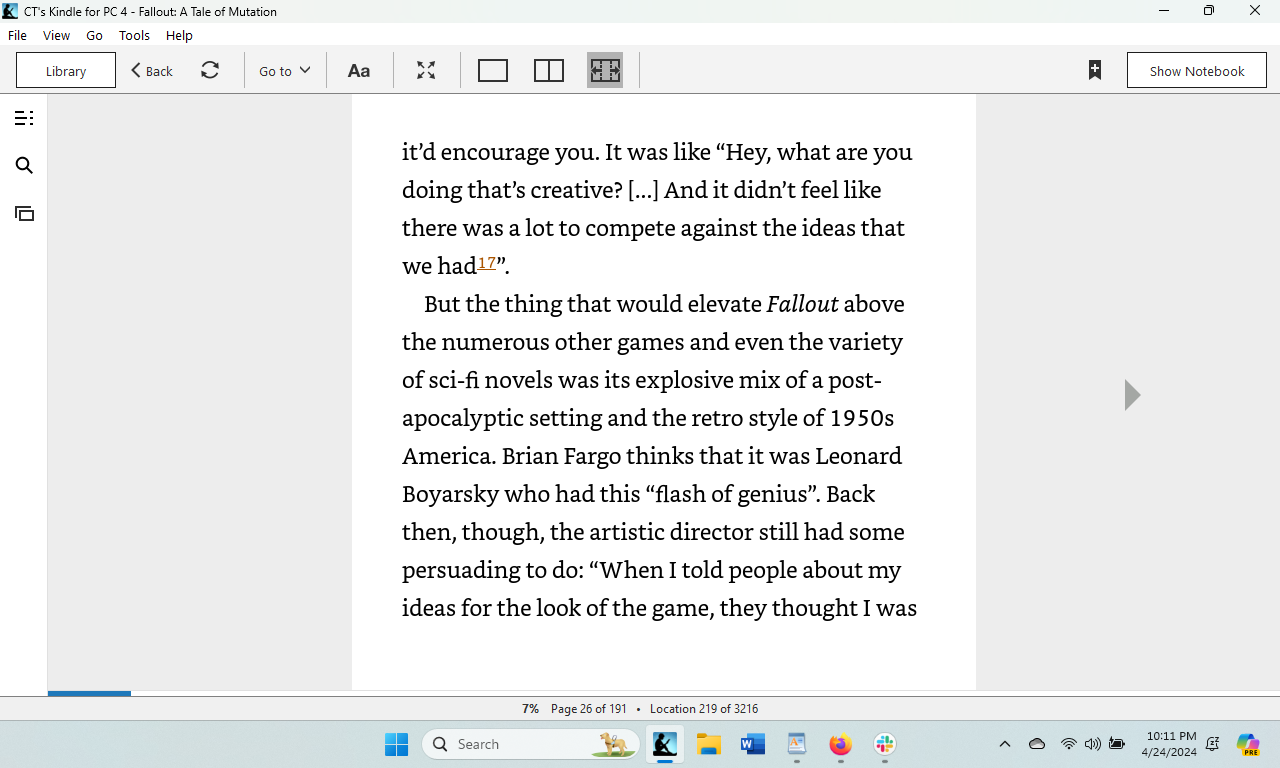Screen dimensions: 1280x768
Task: Click the sync refresh icon
Action: [x=210, y=71]
